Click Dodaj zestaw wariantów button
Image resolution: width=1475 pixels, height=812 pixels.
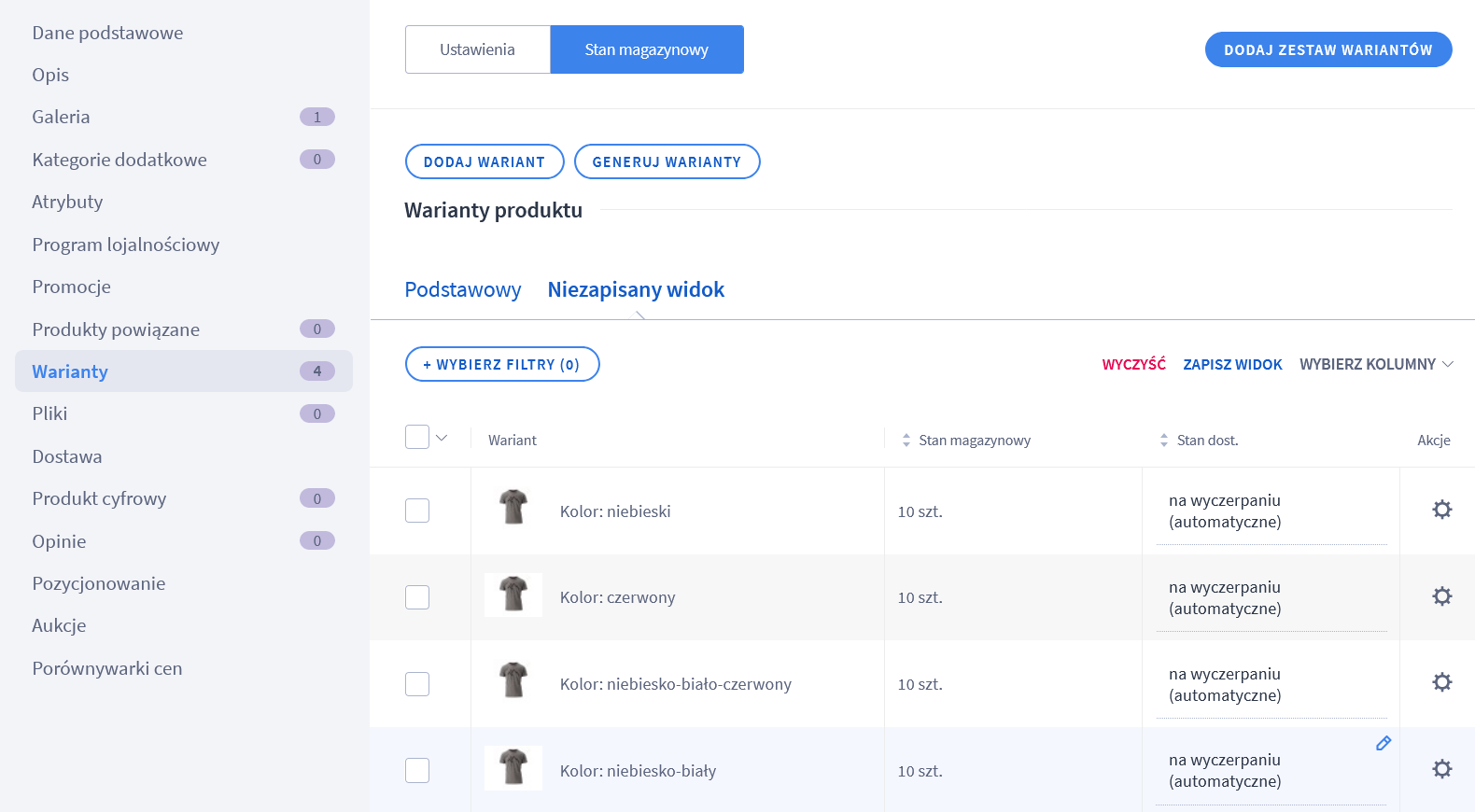tap(1327, 49)
